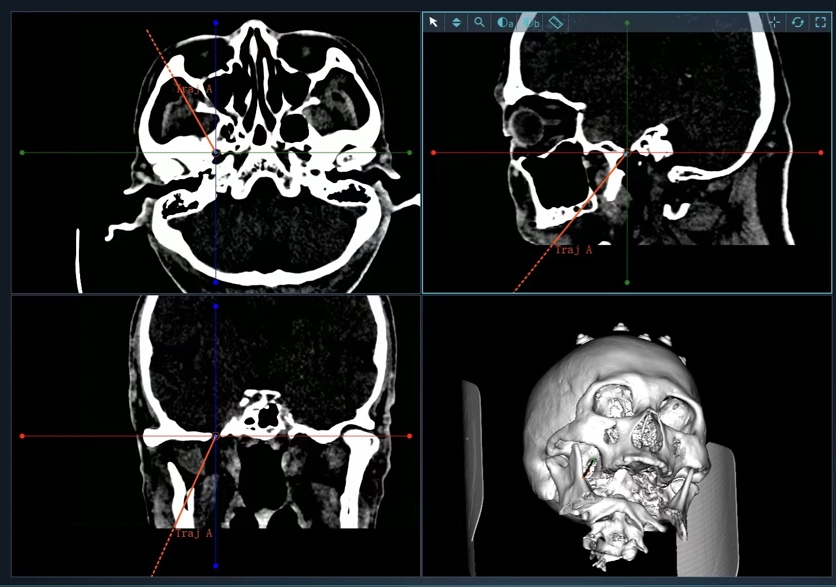Select the Traj A label in axial view
Viewport: 836px width, 587px height.
coord(194,89)
